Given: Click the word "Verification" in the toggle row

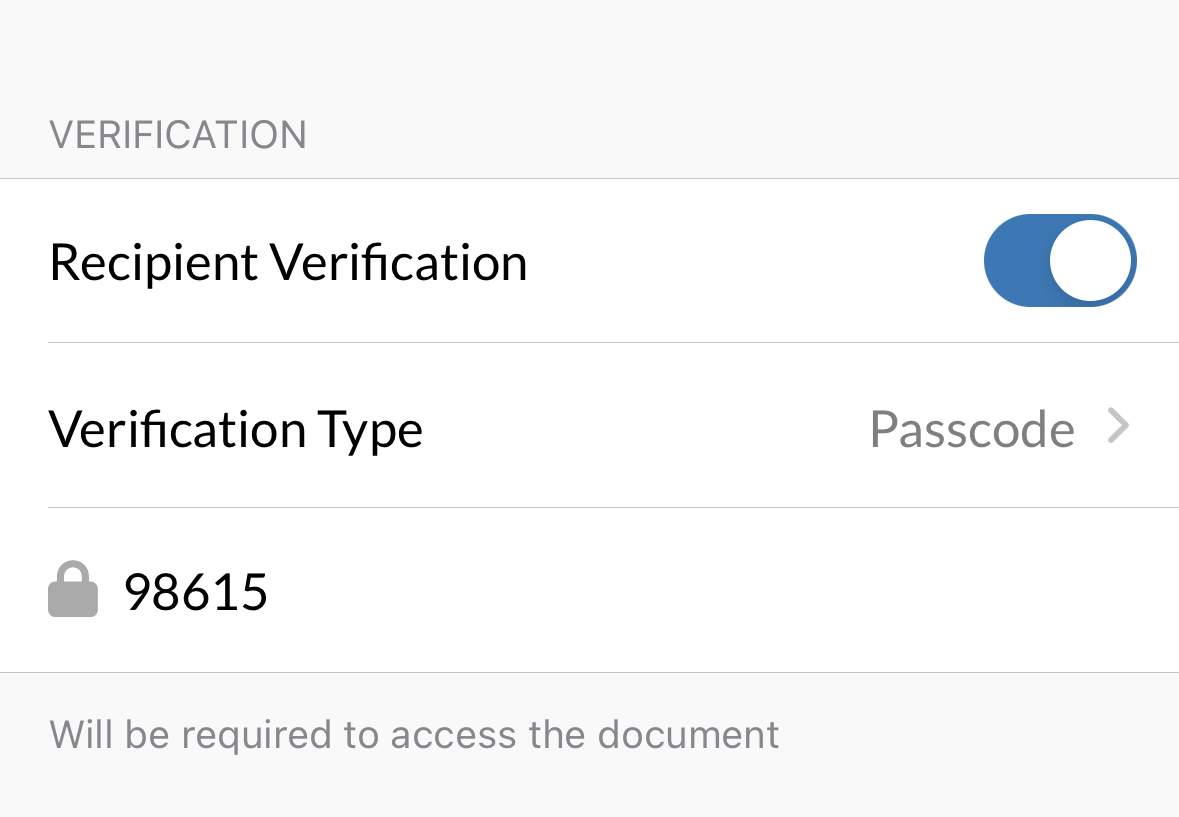Looking at the screenshot, I should [x=399, y=262].
